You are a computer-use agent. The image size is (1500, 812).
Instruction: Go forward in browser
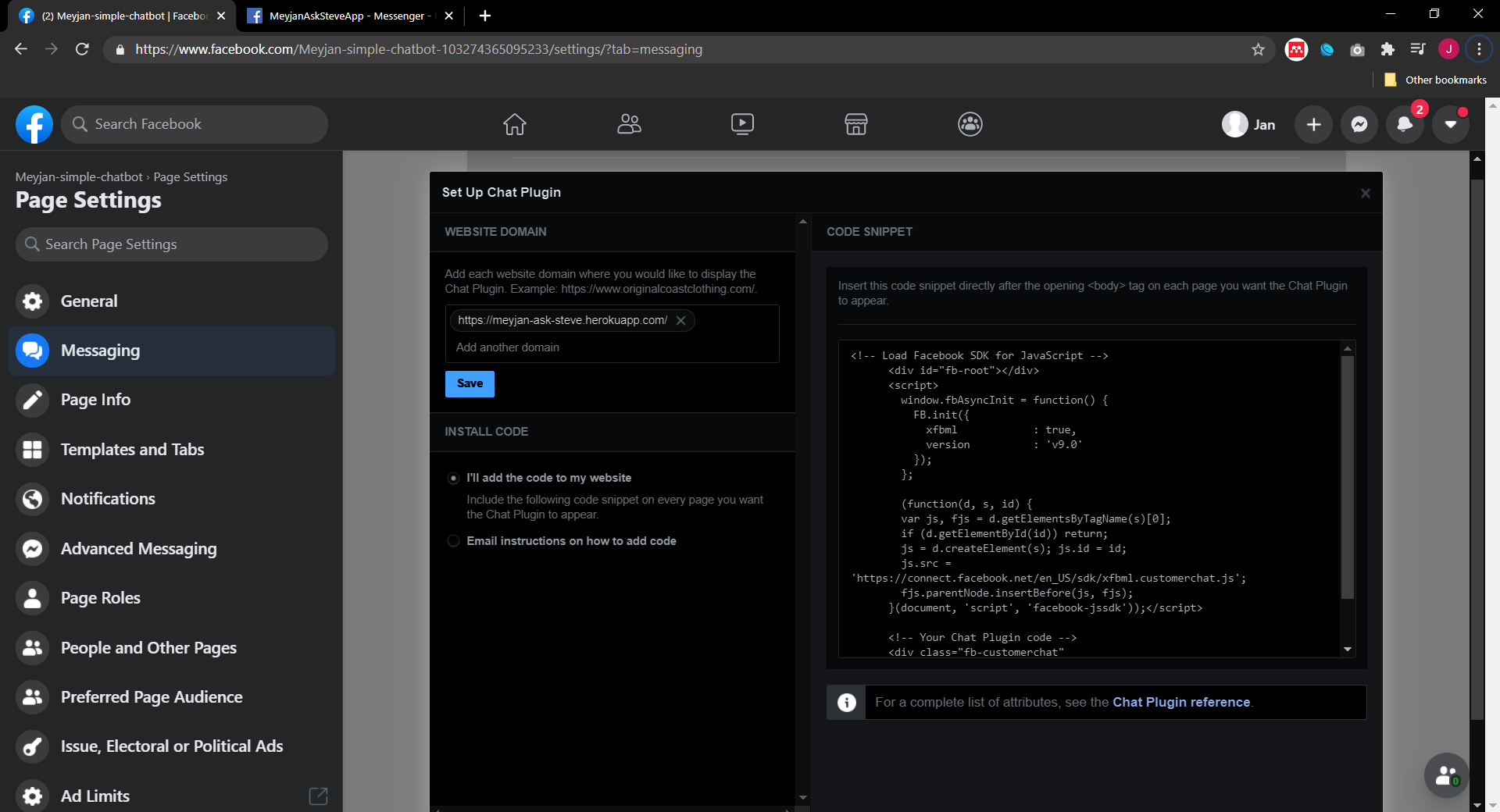click(52, 49)
